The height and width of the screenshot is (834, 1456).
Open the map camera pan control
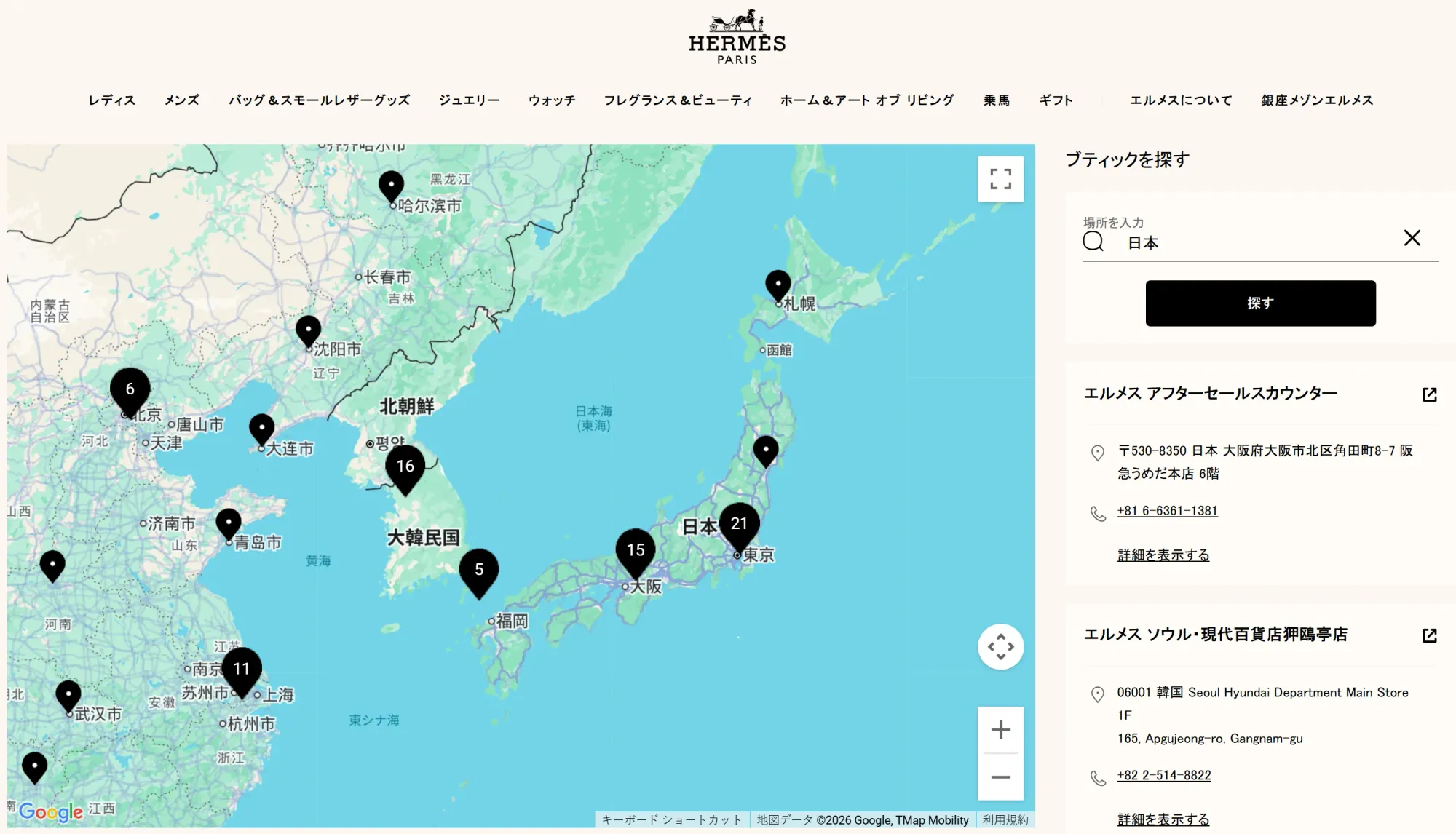coord(1000,646)
